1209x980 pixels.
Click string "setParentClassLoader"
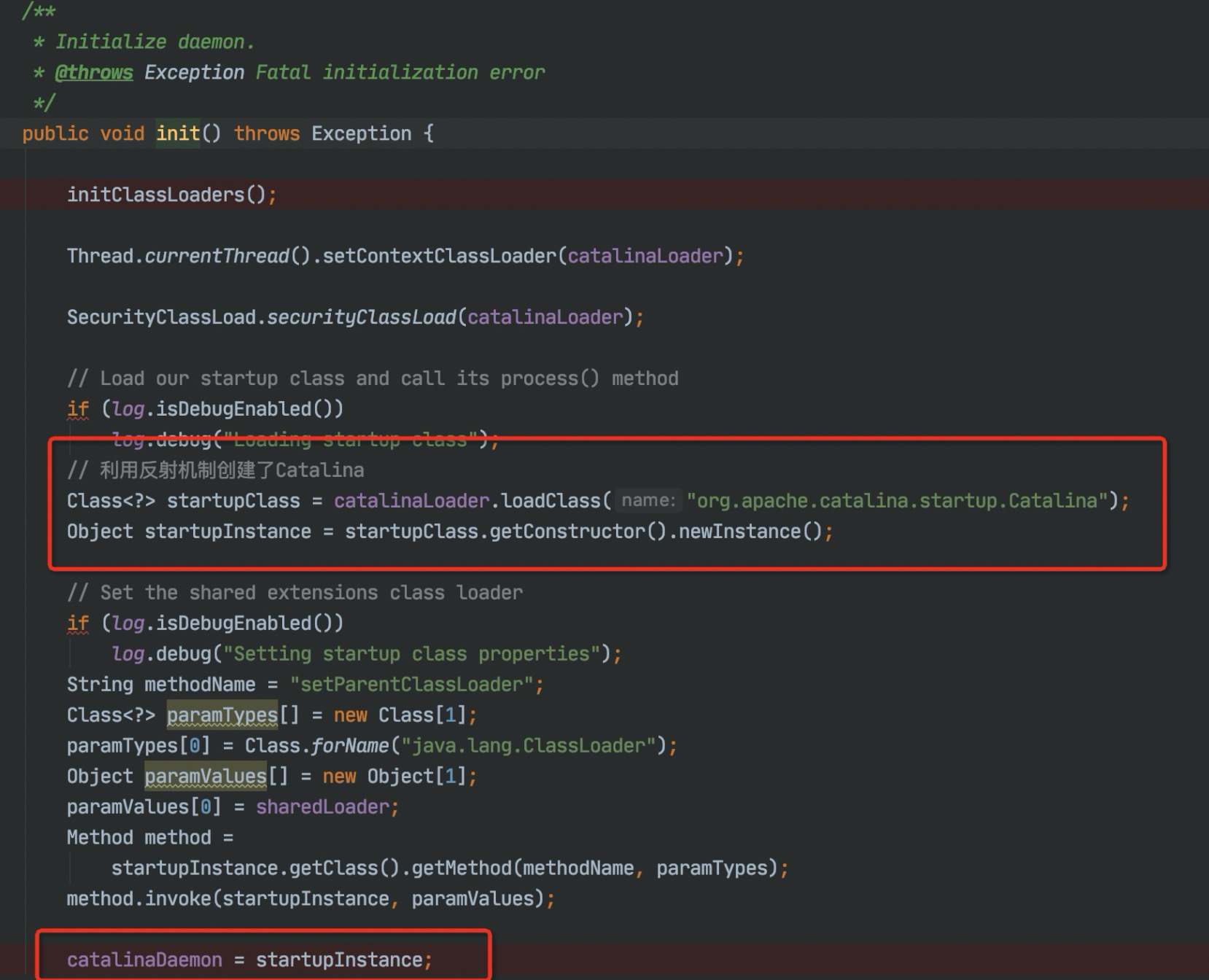[412, 685]
